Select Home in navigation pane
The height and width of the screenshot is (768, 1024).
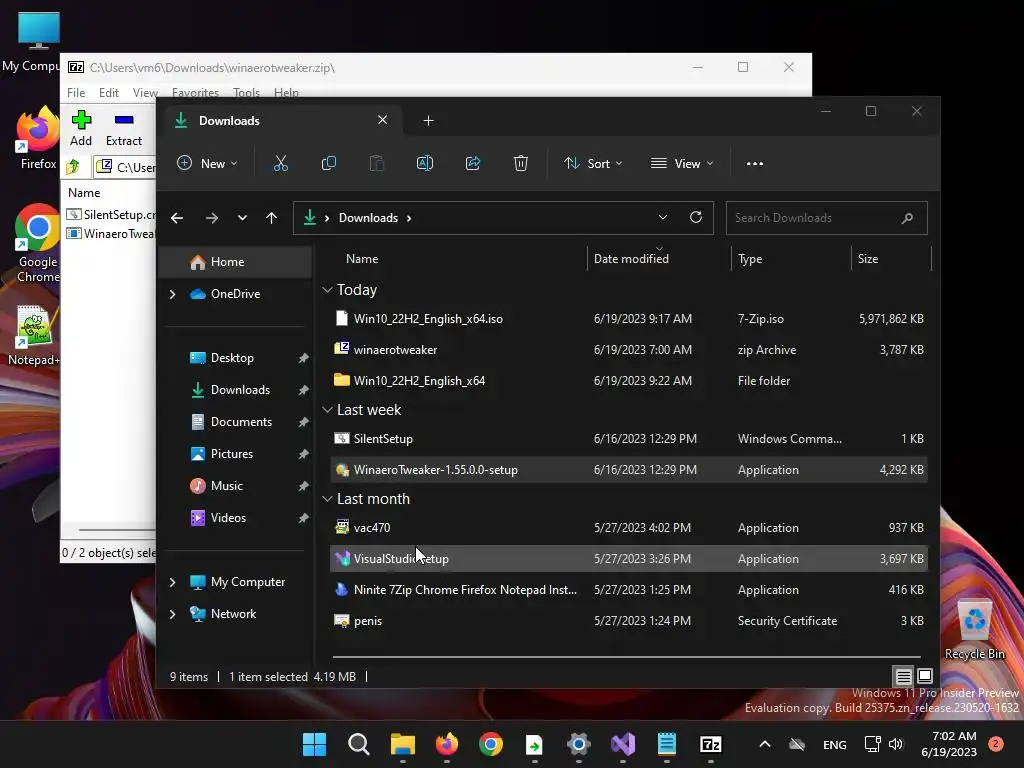[236, 262]
